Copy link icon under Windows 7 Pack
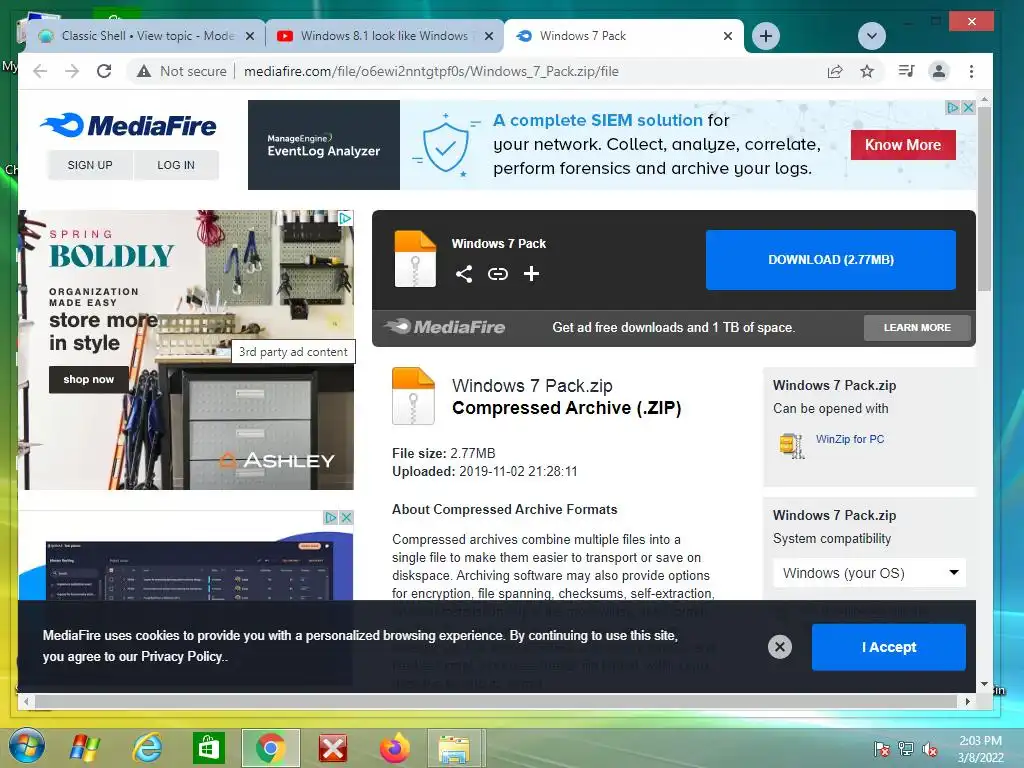 [x=498, y=274]
